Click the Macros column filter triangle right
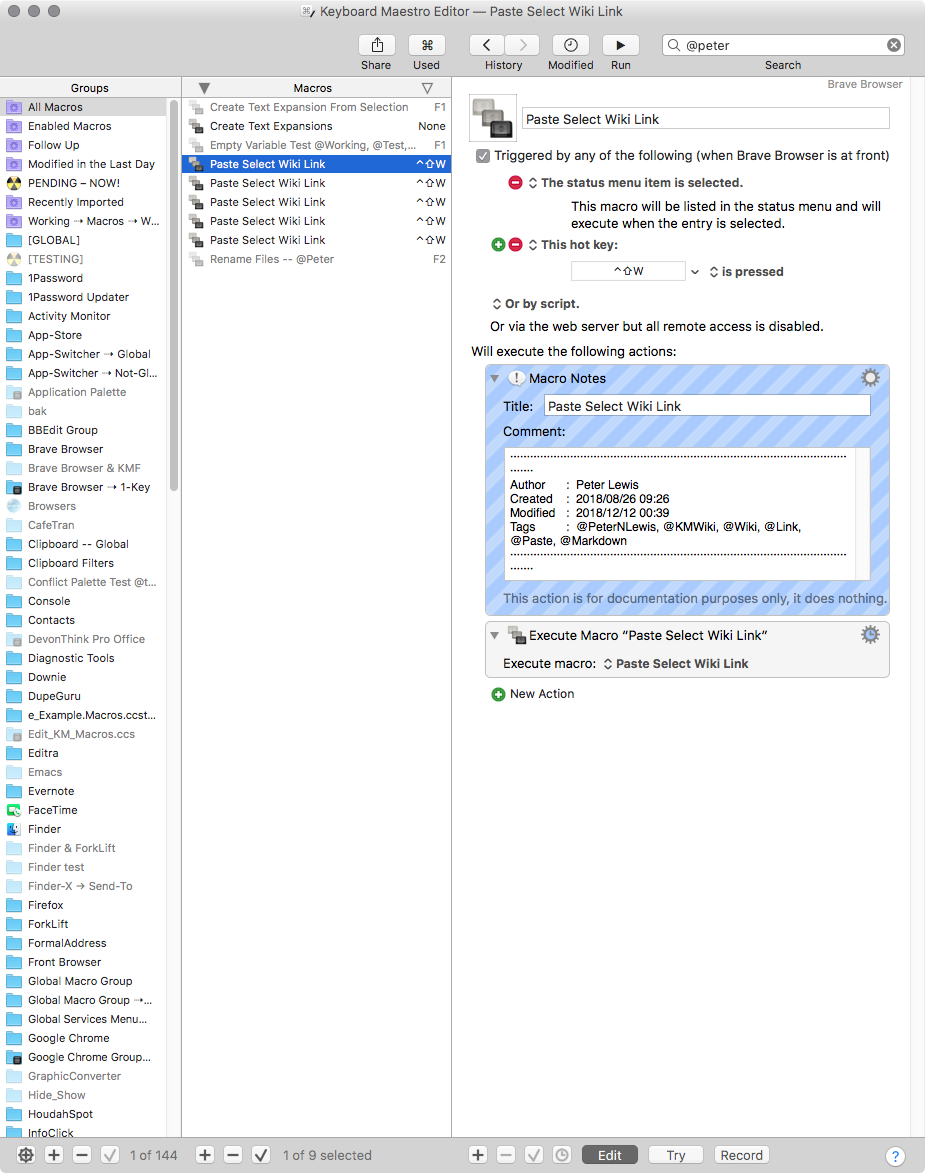Image resolution: width=925 pixels, height=1173 pixels. (427, 88)
